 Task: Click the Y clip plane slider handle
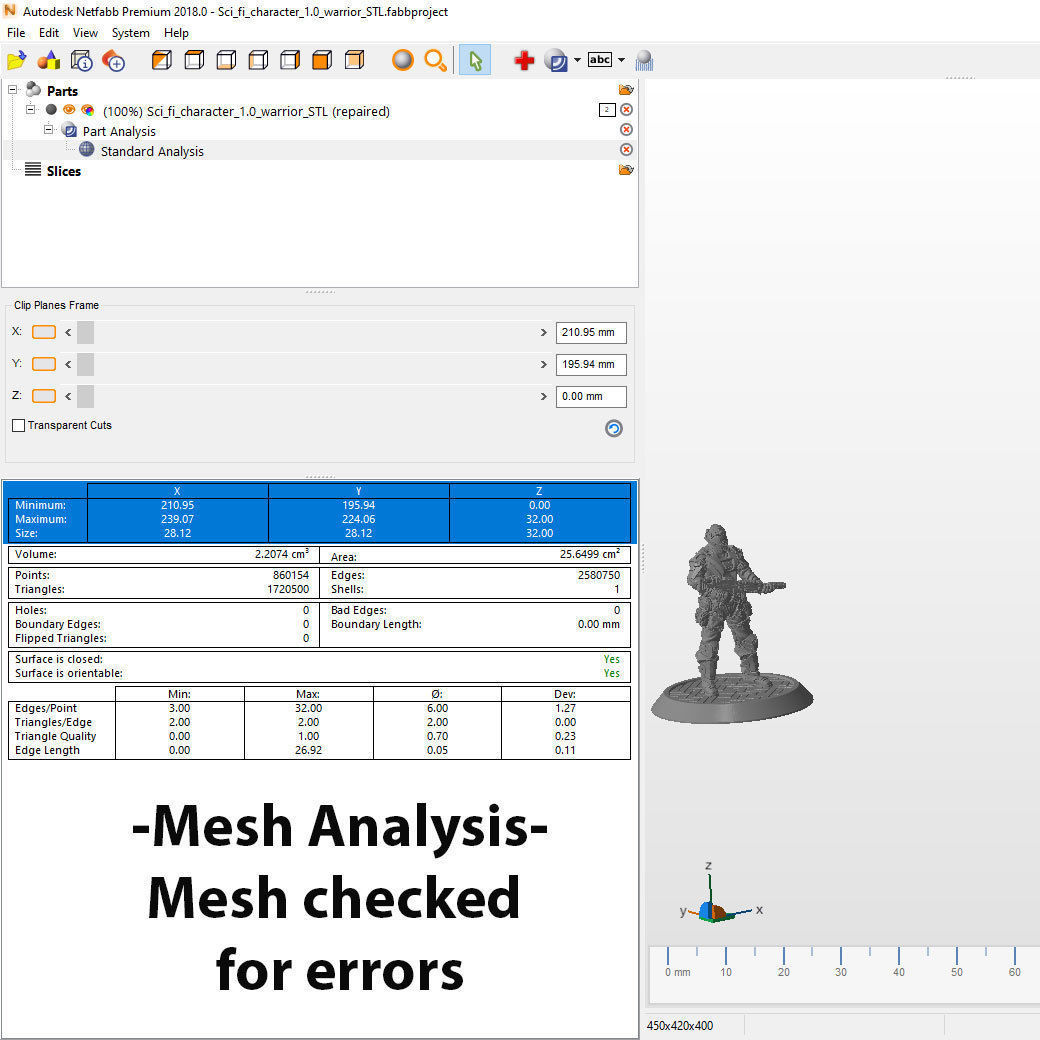point(85,364)
